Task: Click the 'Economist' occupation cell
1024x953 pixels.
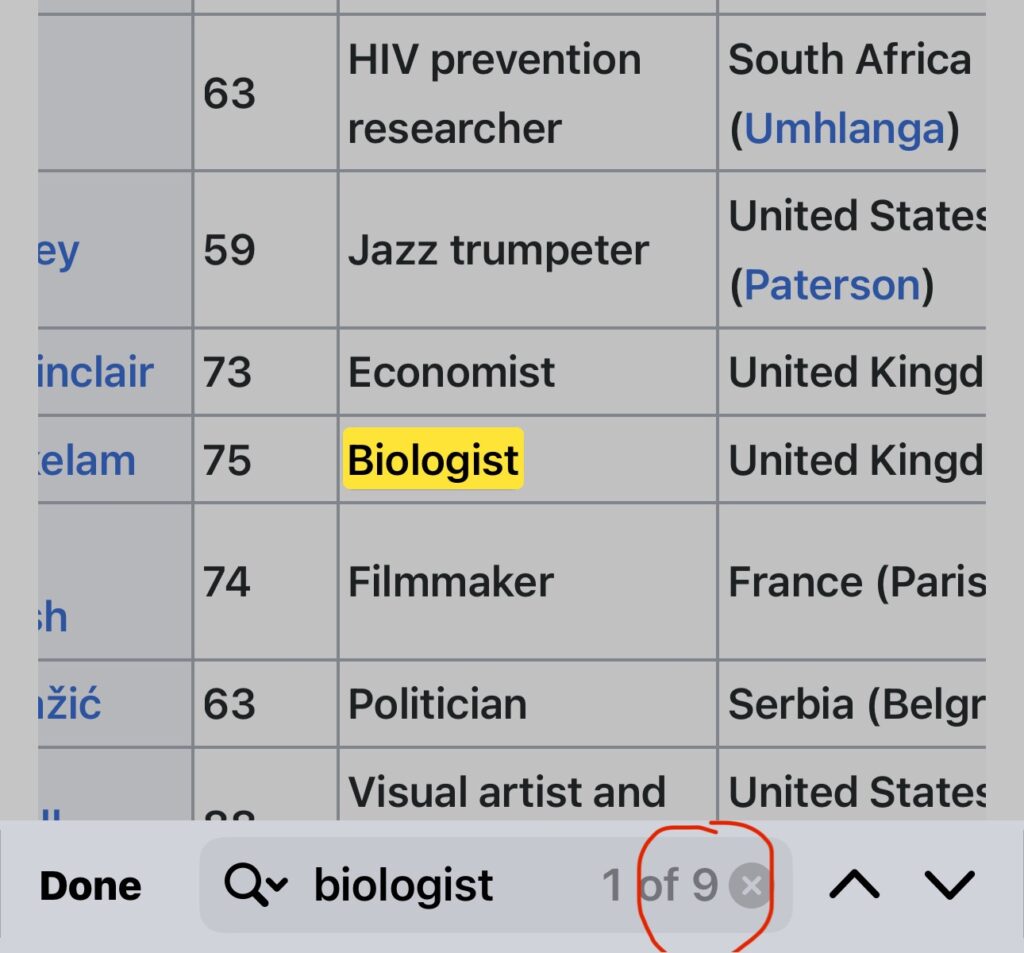Action: click(x=451, y=372)
